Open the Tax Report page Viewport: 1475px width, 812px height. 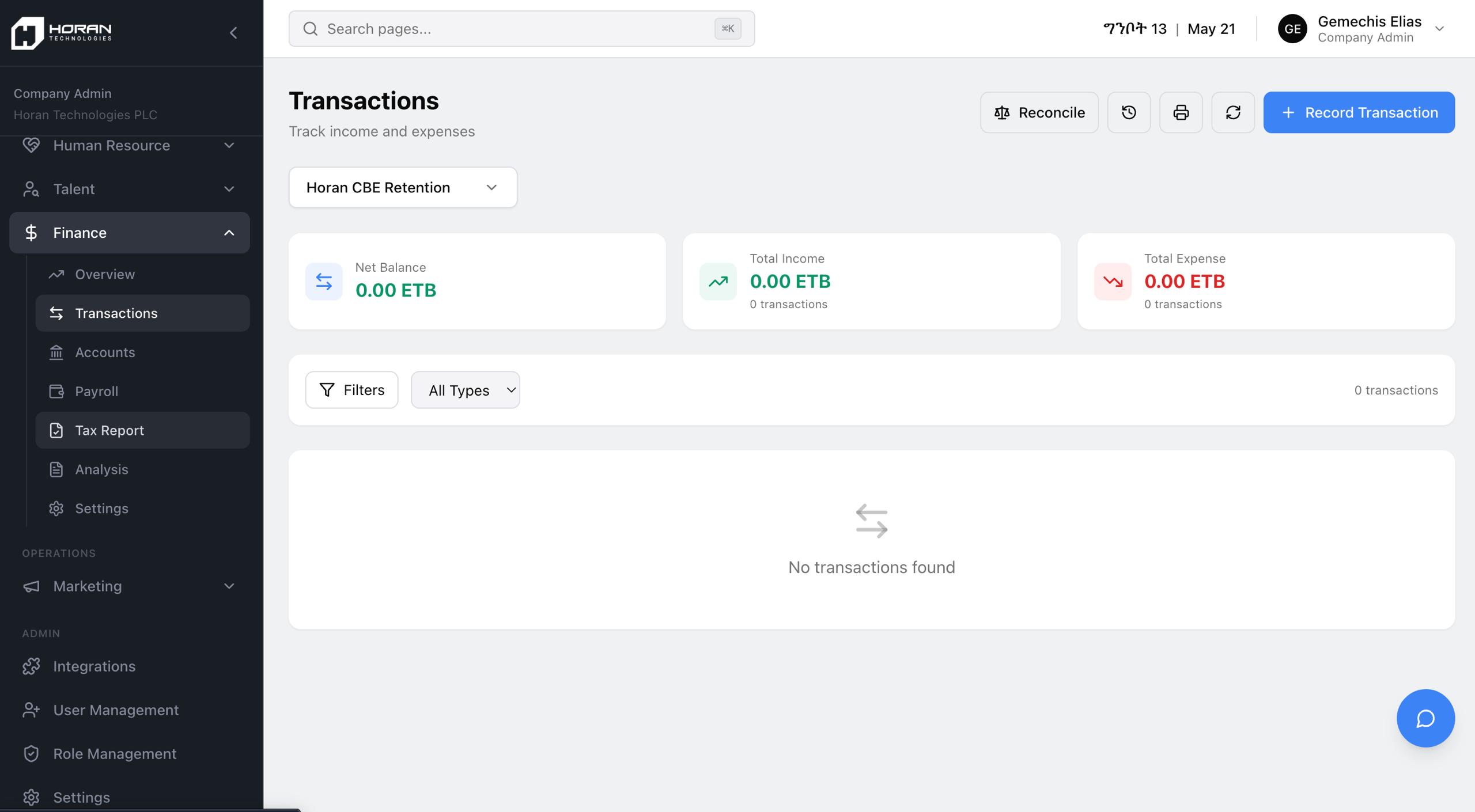click(142, 430)
